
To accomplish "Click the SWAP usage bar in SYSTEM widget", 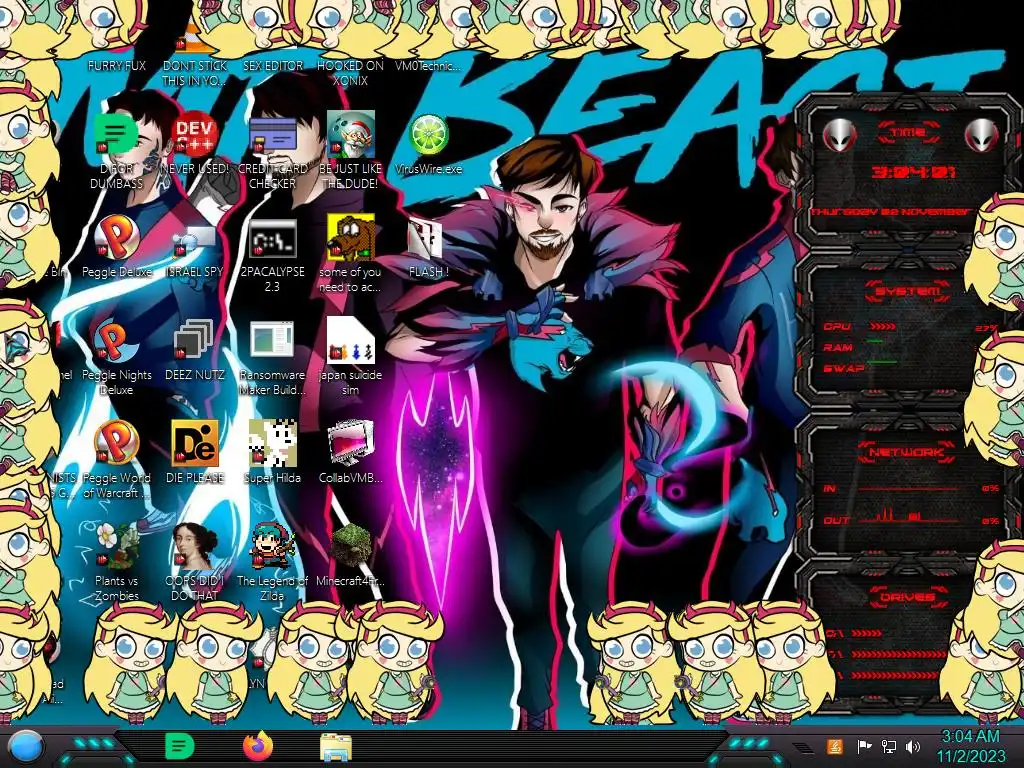I will click(881, 361).
